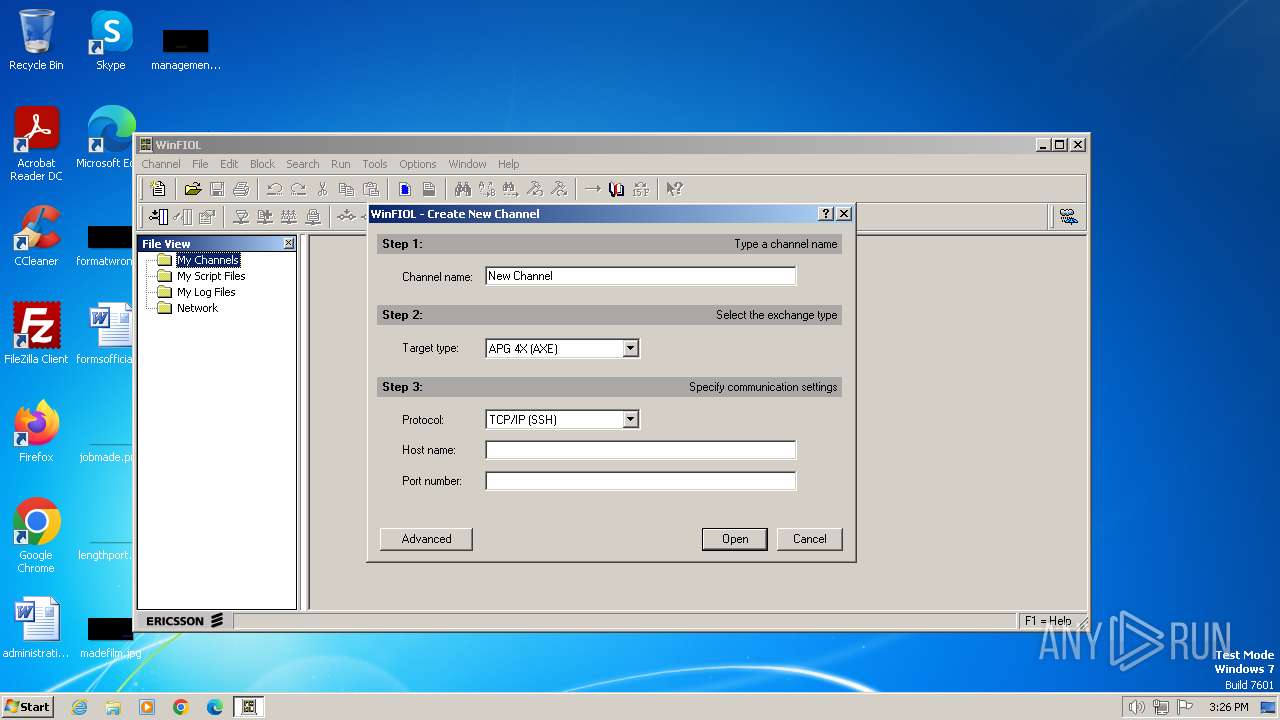Viewport: 1280px width, 720px height.
Task: Open the Run menu
Action: (340, 164)
